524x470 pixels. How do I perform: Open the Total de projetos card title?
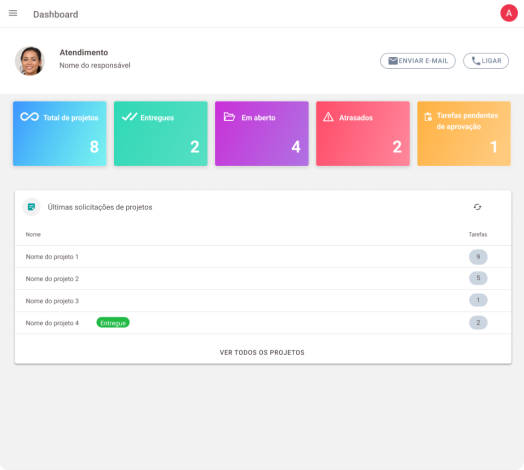71,118
